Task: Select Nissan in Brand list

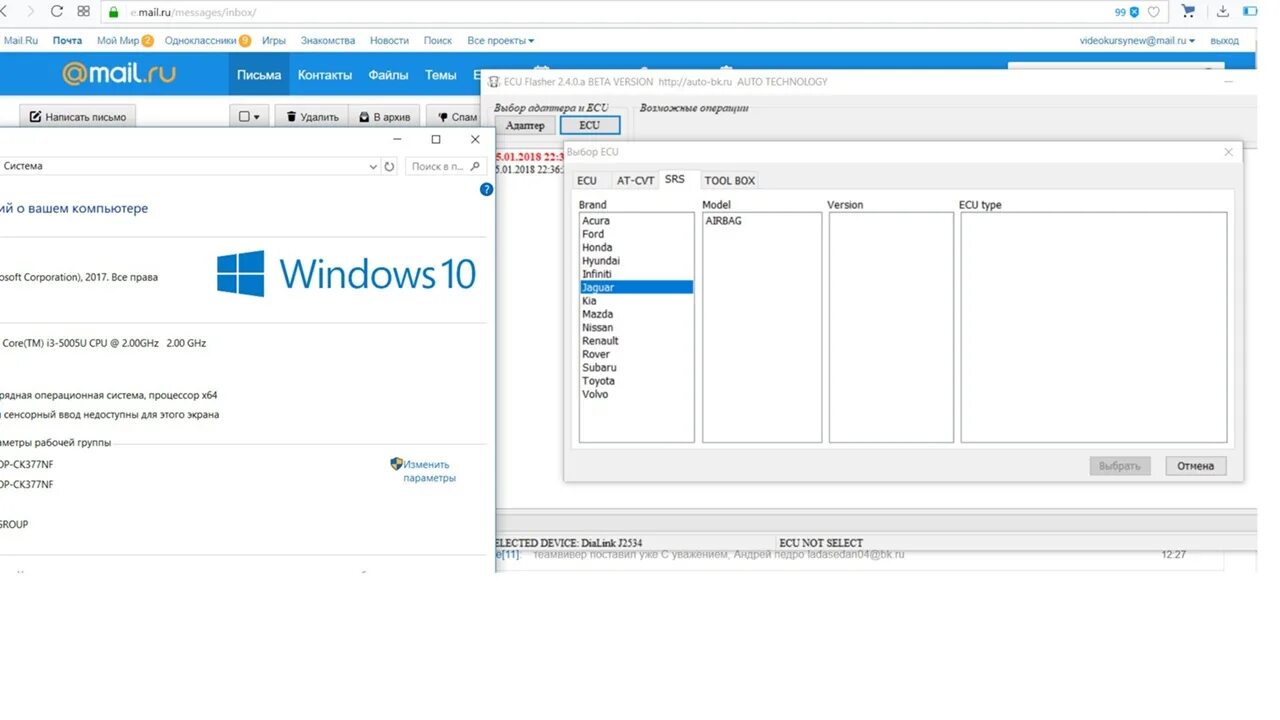Action: point(636,327)
